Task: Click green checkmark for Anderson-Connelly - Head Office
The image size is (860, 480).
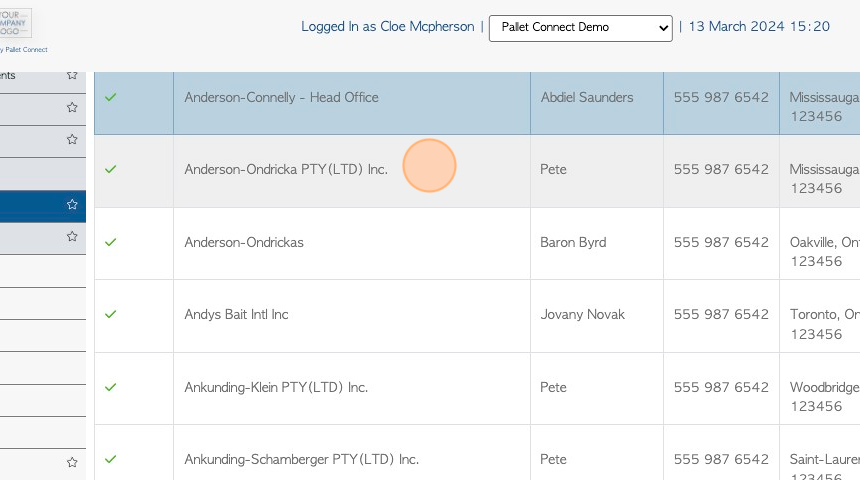Action: [111, 97]
